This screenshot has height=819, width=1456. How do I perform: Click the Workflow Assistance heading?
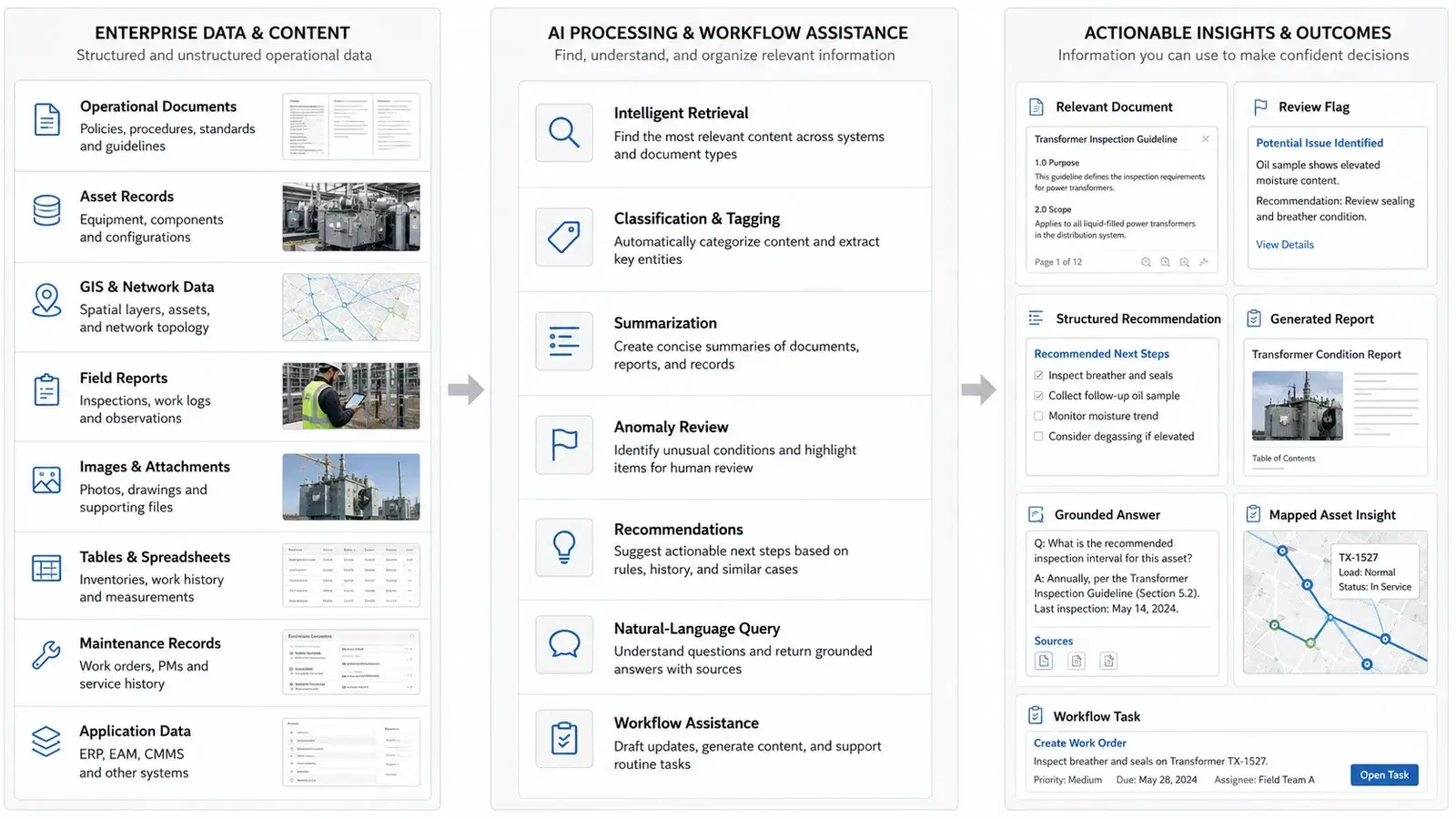coord(686,723)
